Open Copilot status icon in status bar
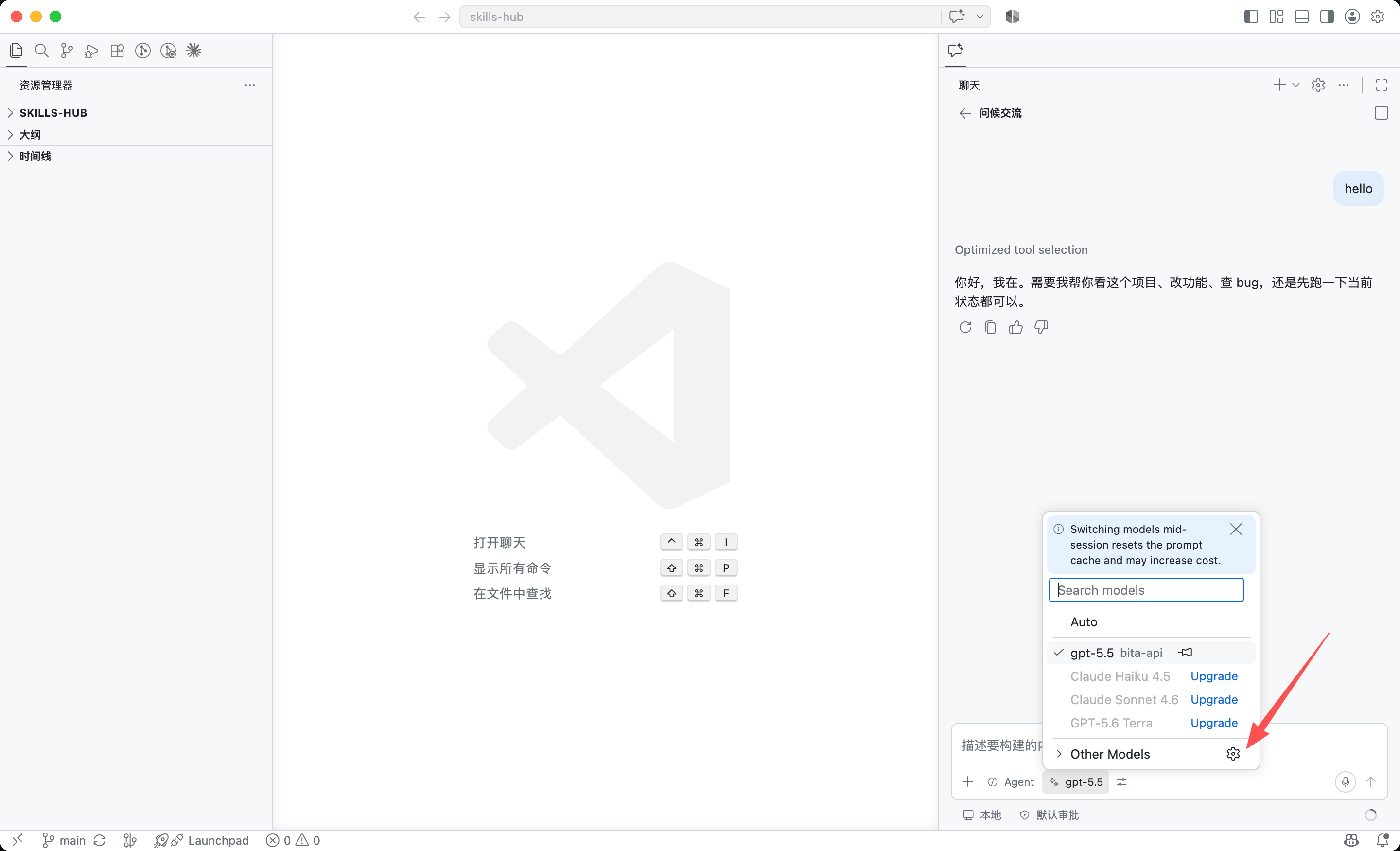The height and width of the screenshot is (851, 1400). coord(1352,840)
